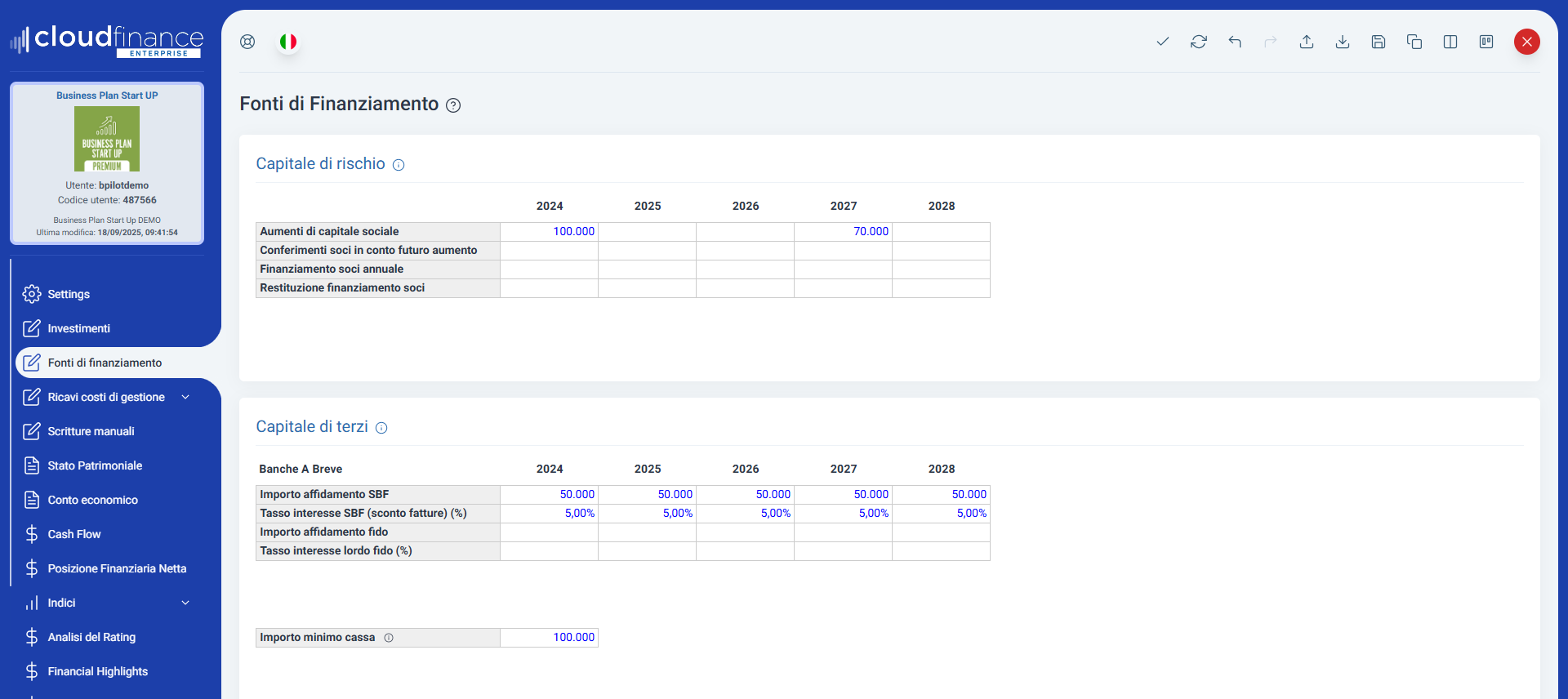Switch language with the Italian flag

(288, 42)
